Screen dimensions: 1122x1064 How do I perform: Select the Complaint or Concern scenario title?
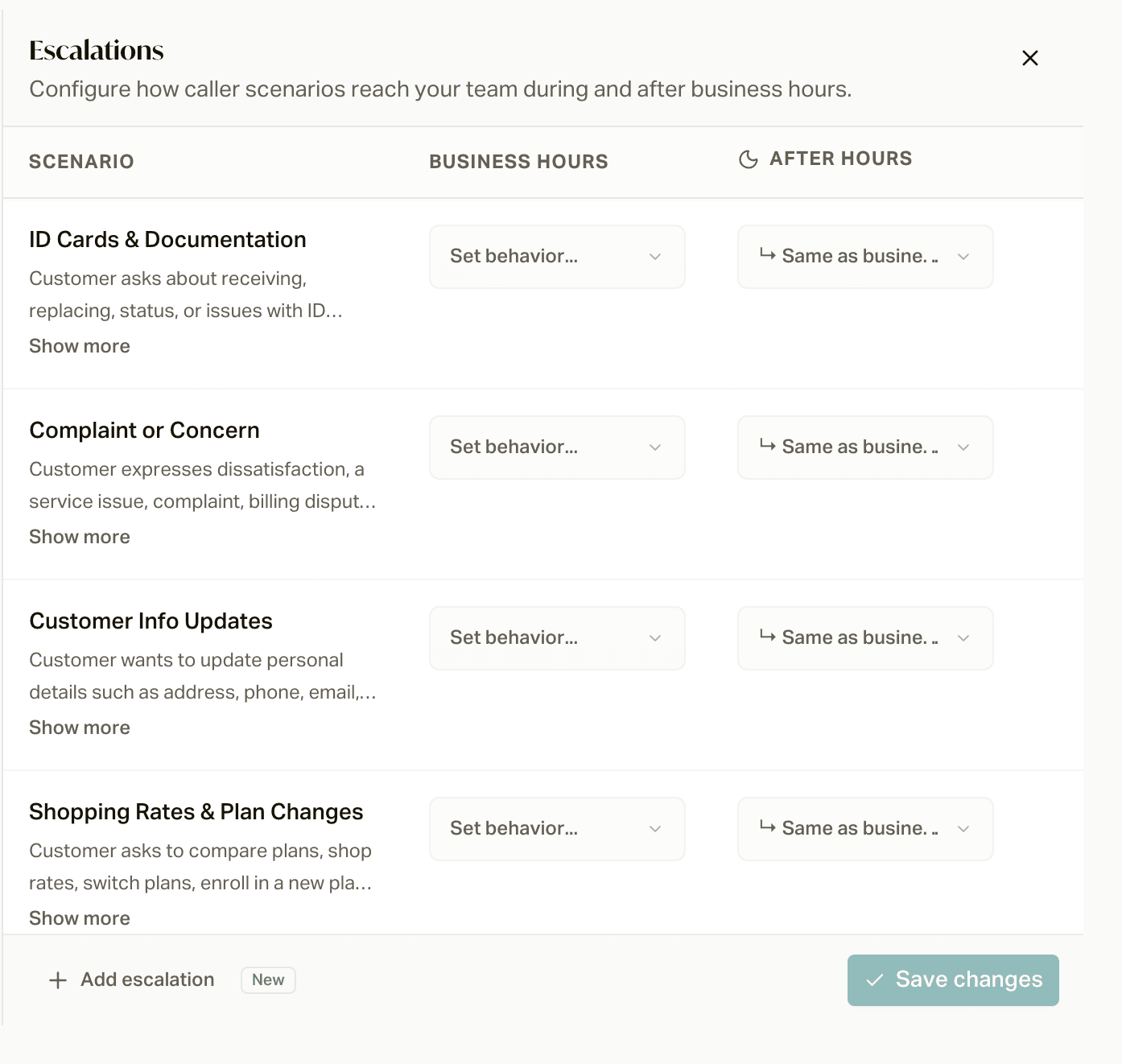144,431
